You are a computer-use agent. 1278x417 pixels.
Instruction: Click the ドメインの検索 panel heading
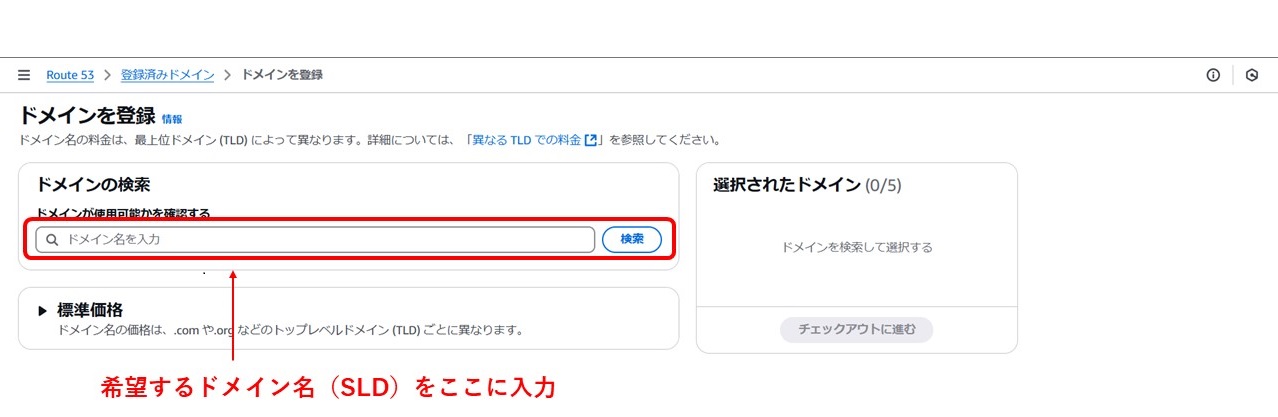(93, 185)
